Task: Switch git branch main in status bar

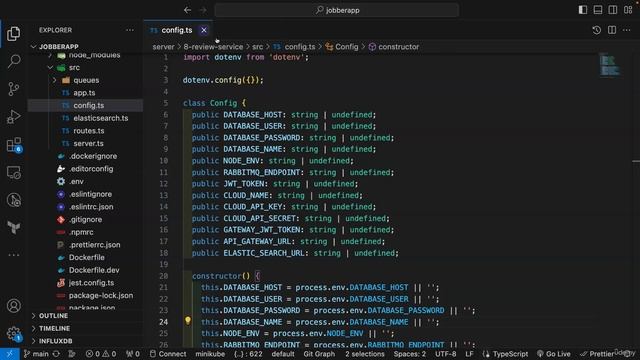Action: (36, 354)
